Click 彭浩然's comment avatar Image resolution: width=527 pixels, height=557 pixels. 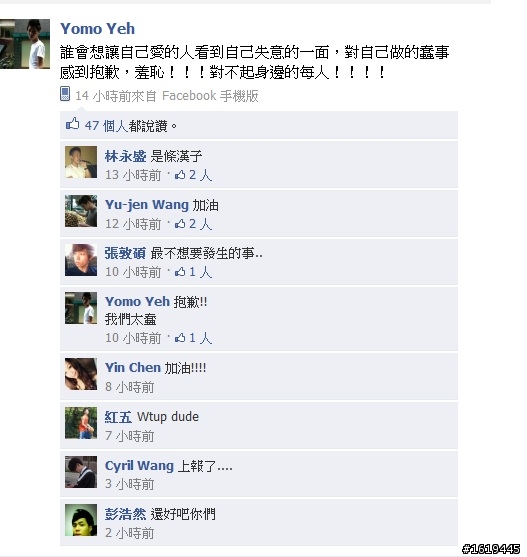[81, 520]
